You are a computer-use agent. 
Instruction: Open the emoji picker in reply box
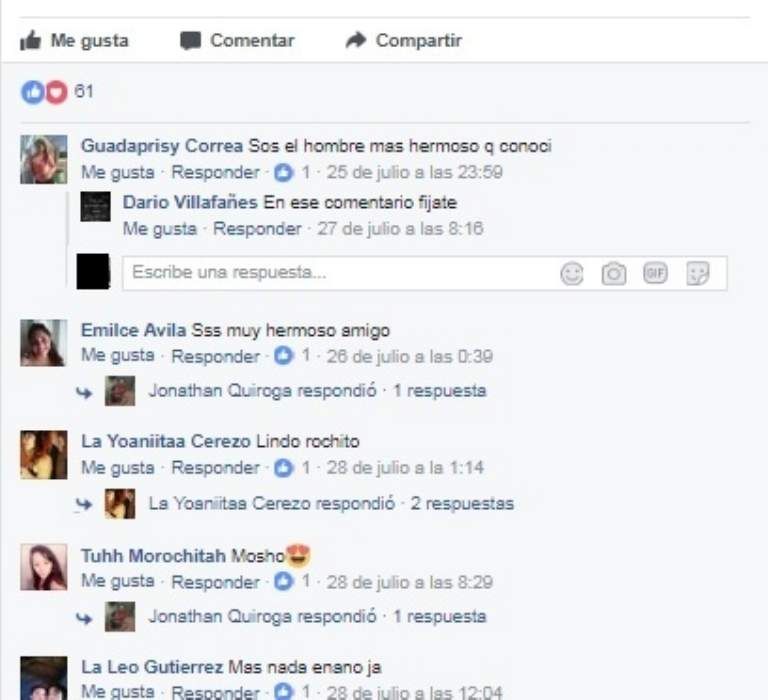[572, 273]
